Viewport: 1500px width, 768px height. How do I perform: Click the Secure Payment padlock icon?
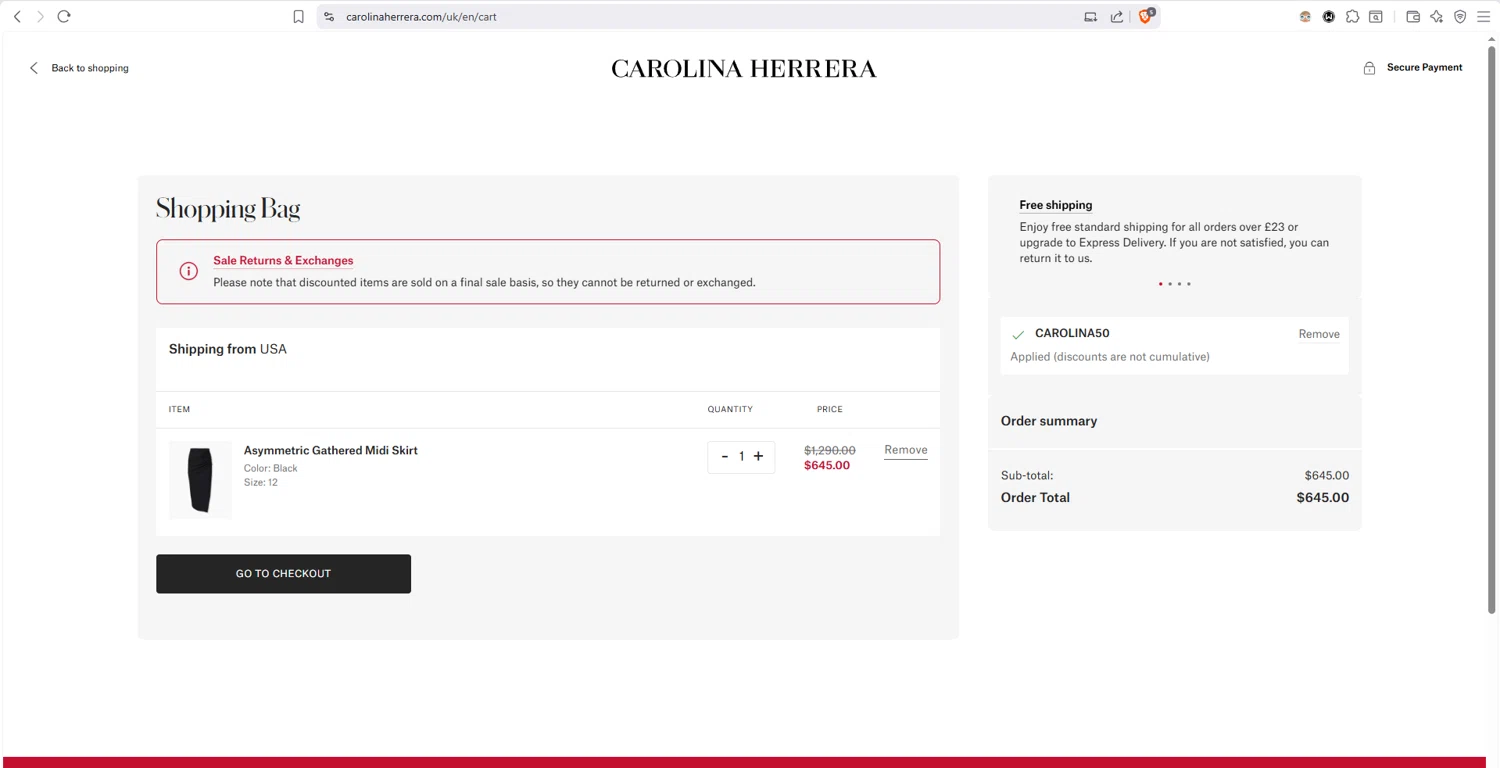click(x=1369, y=68)
